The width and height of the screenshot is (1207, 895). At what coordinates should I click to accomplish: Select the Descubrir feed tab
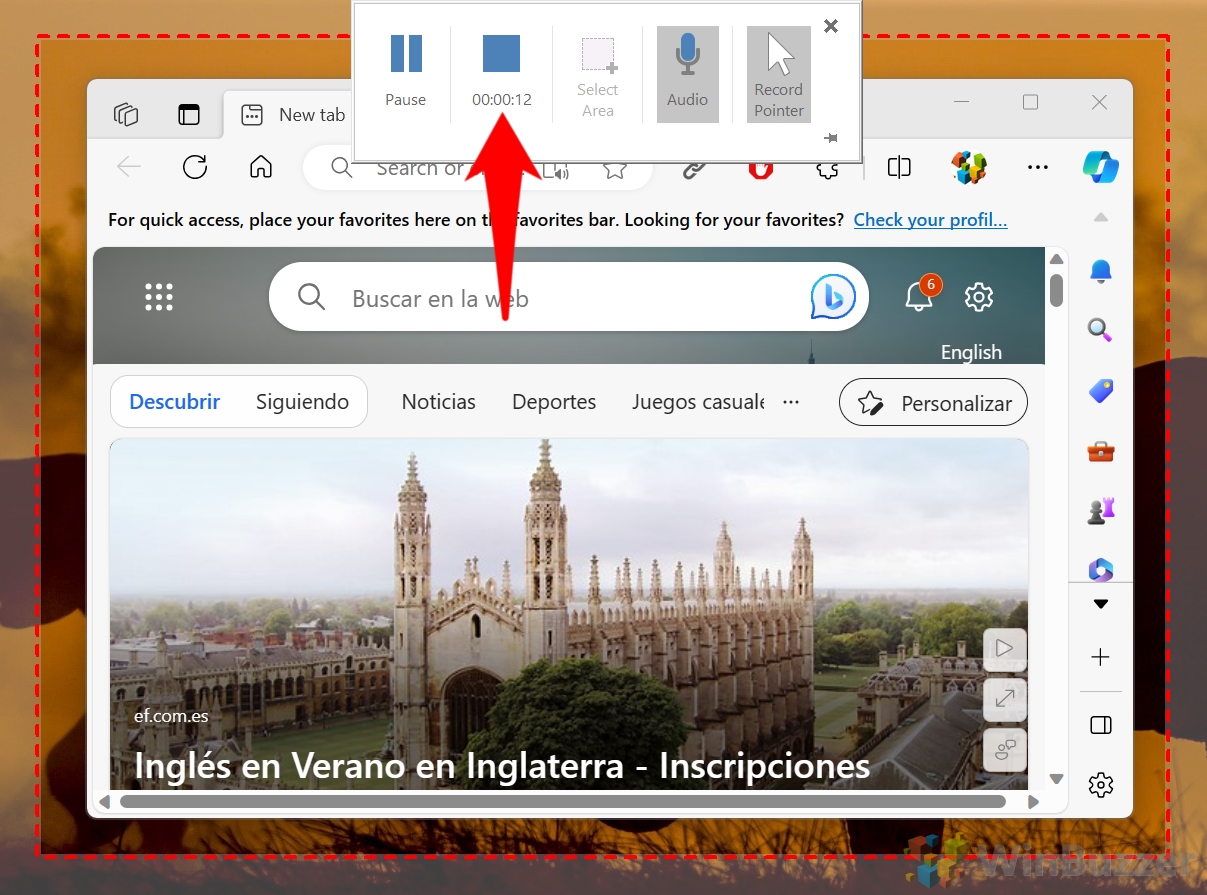[175, 402]
